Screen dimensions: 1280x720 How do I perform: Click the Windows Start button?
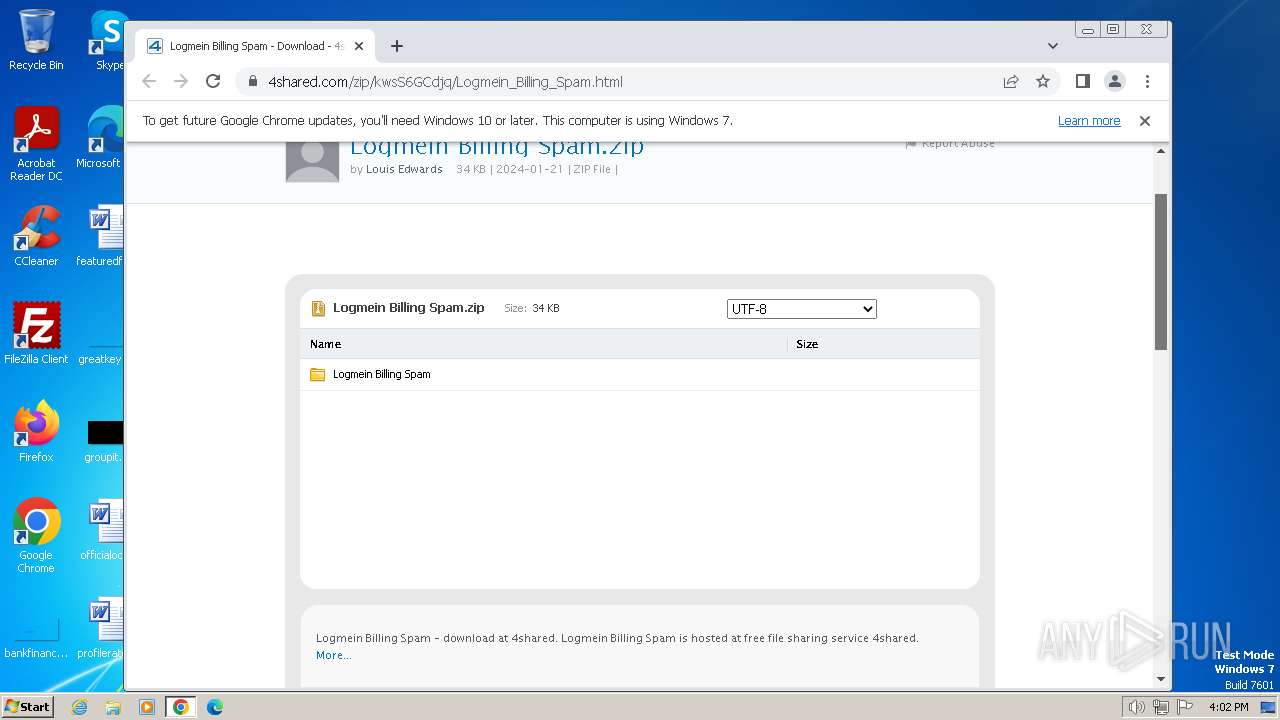(28, 706)
